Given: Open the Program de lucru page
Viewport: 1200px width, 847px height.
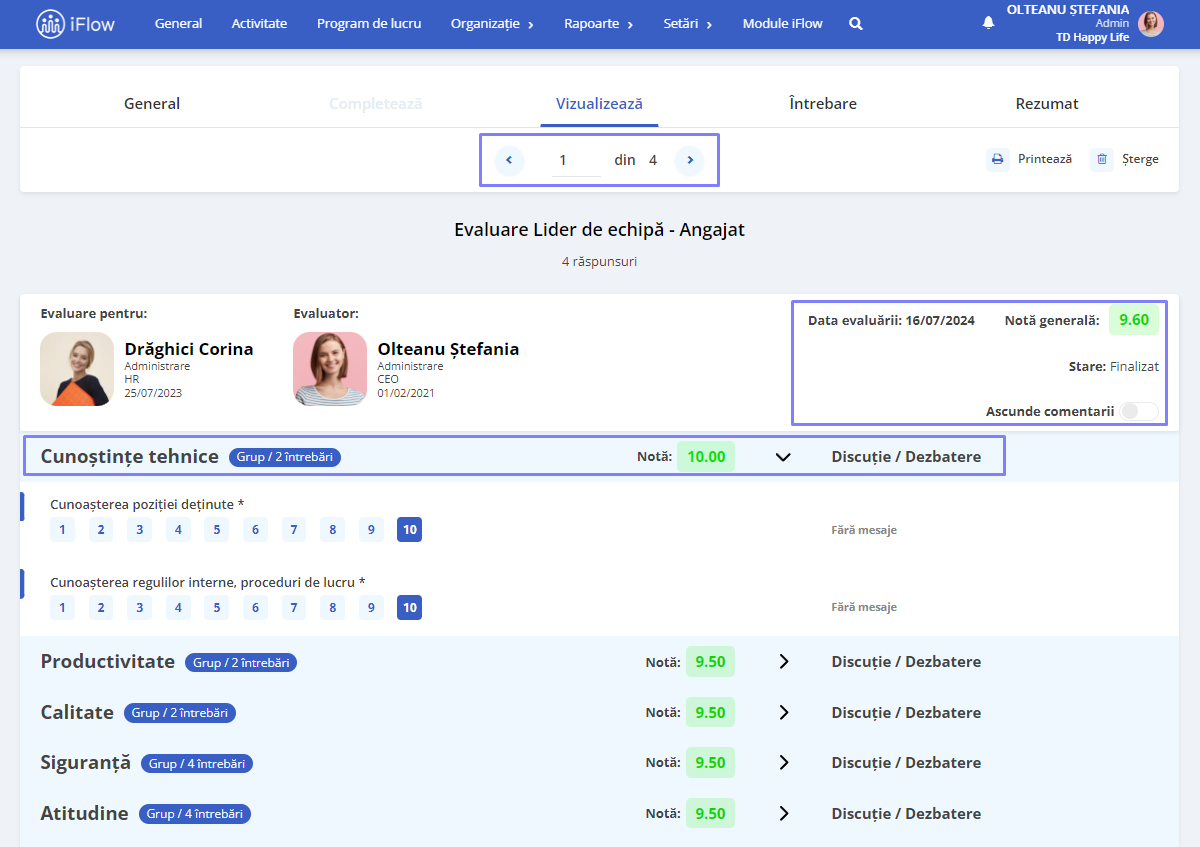Looking at the screenshot, I should (x=369, y=24).
